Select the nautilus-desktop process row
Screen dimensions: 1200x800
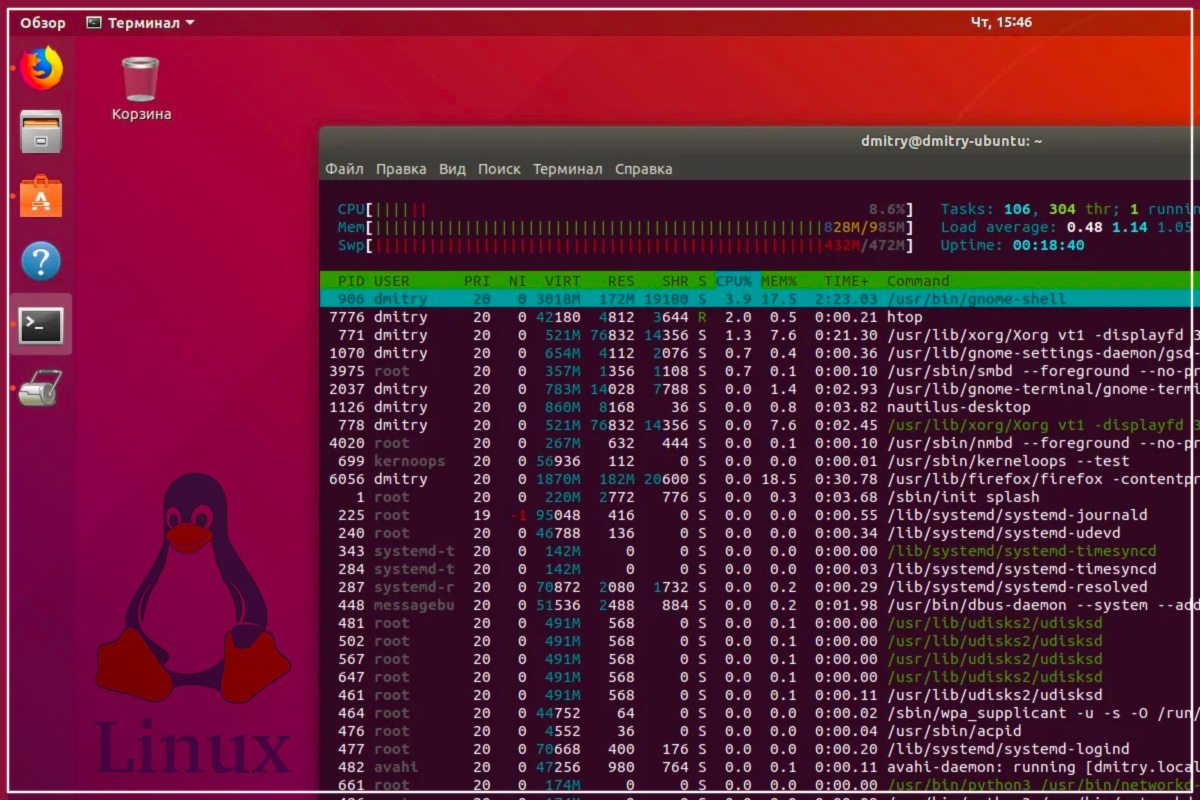tap(760, 407)
